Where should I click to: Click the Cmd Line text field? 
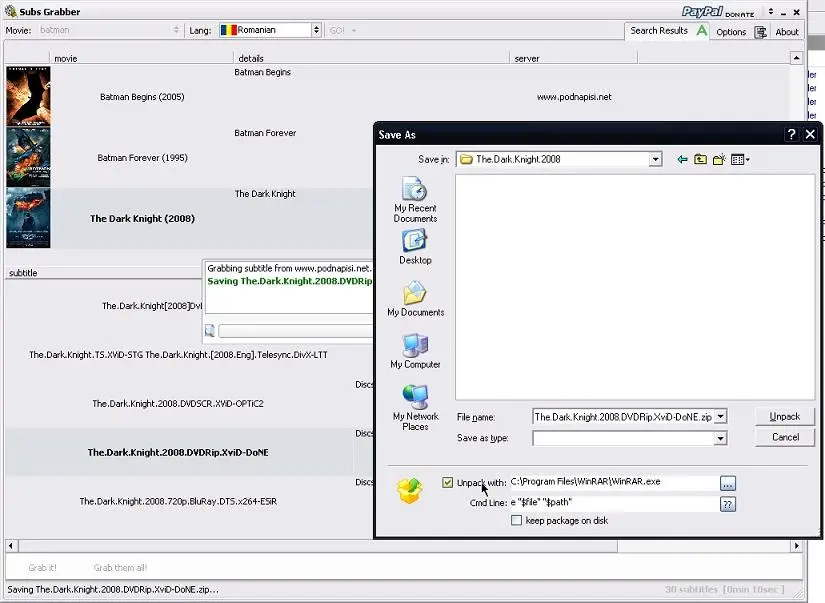coord(614,502)
